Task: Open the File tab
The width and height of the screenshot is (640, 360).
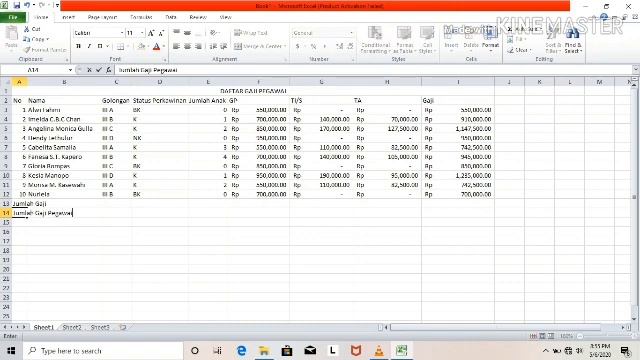Action: pos(13,18)
